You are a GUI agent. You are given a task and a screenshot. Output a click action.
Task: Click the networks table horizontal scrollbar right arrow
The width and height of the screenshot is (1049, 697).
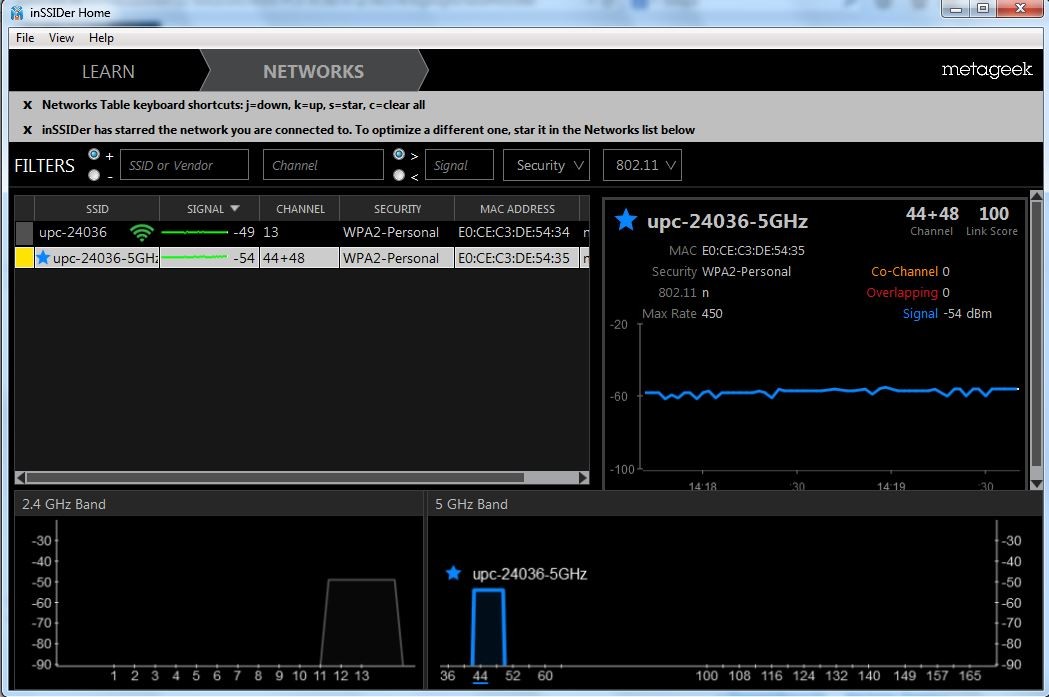point(583,478)
